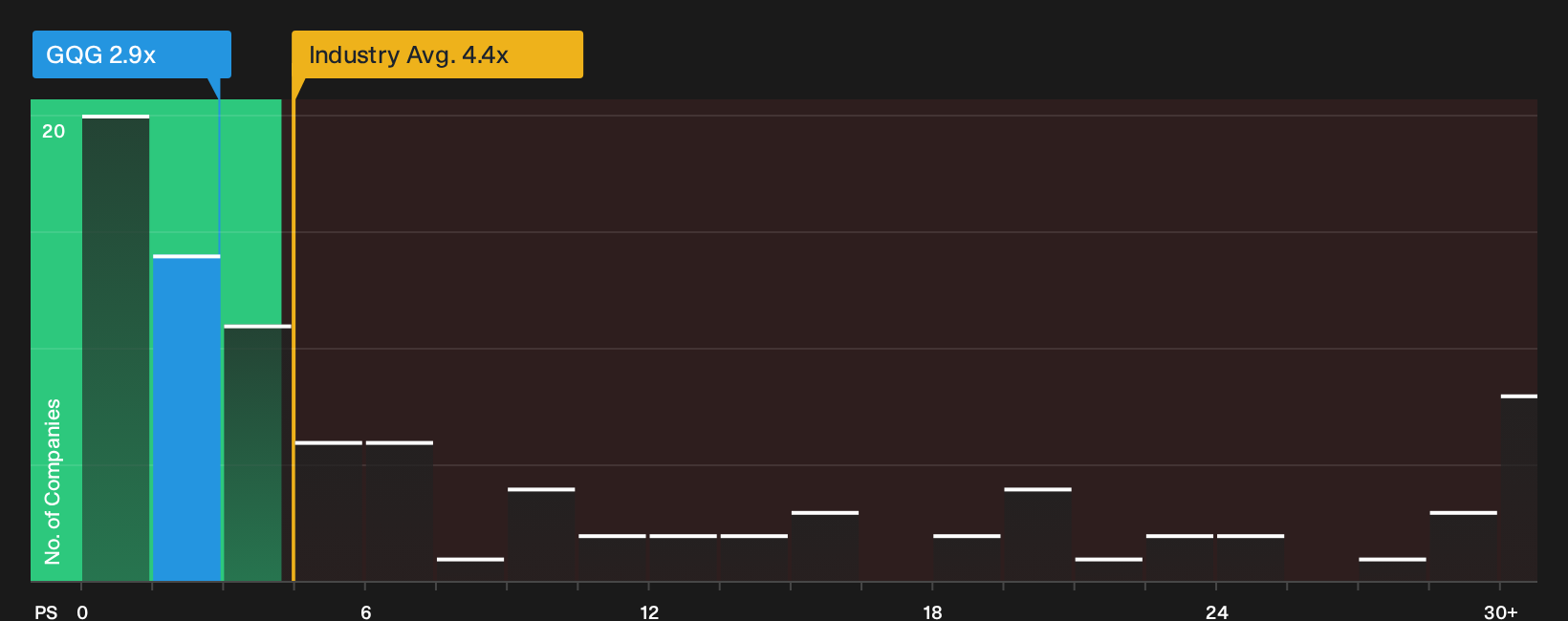Select the 30+ bar at the chart's right edge
This screenshot has width=1568, height=621.
[x=1519, y=488]
